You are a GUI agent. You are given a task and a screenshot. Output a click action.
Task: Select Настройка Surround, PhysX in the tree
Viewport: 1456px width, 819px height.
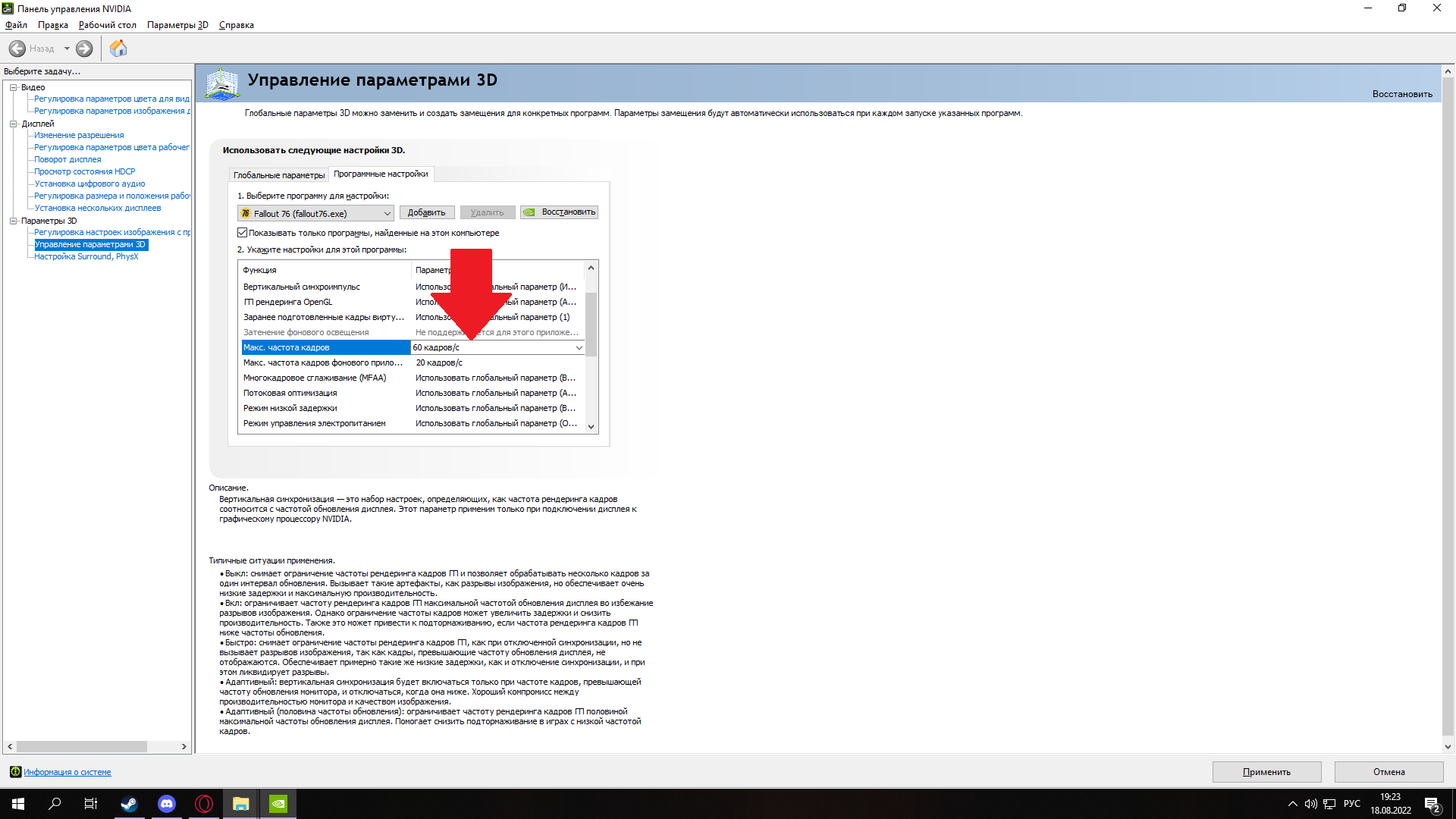(86, 256)
